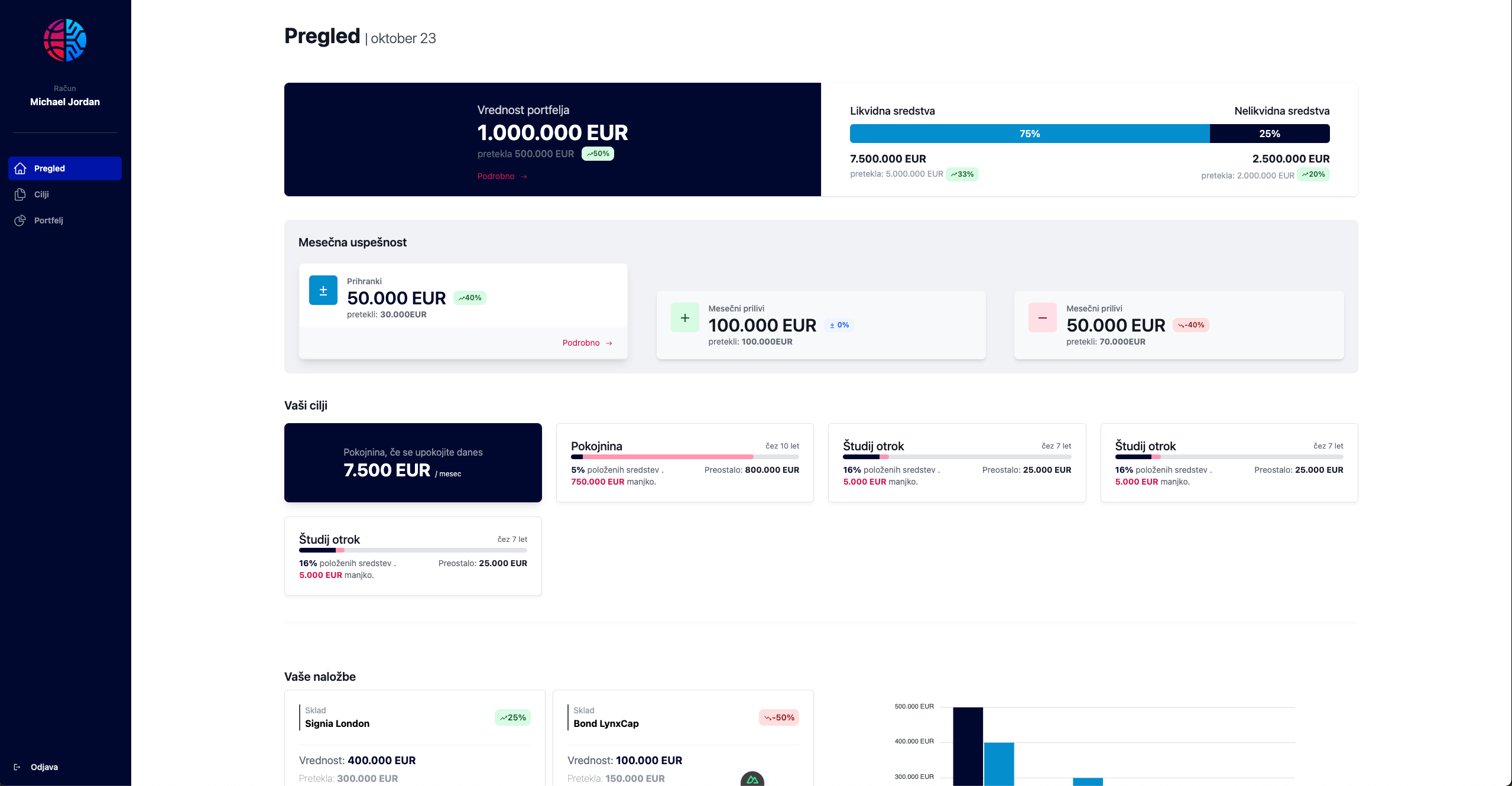Click the 25% illiquid assets bar segment
Viewport: 1512px width, 786px height.
tap(1269, 134)
